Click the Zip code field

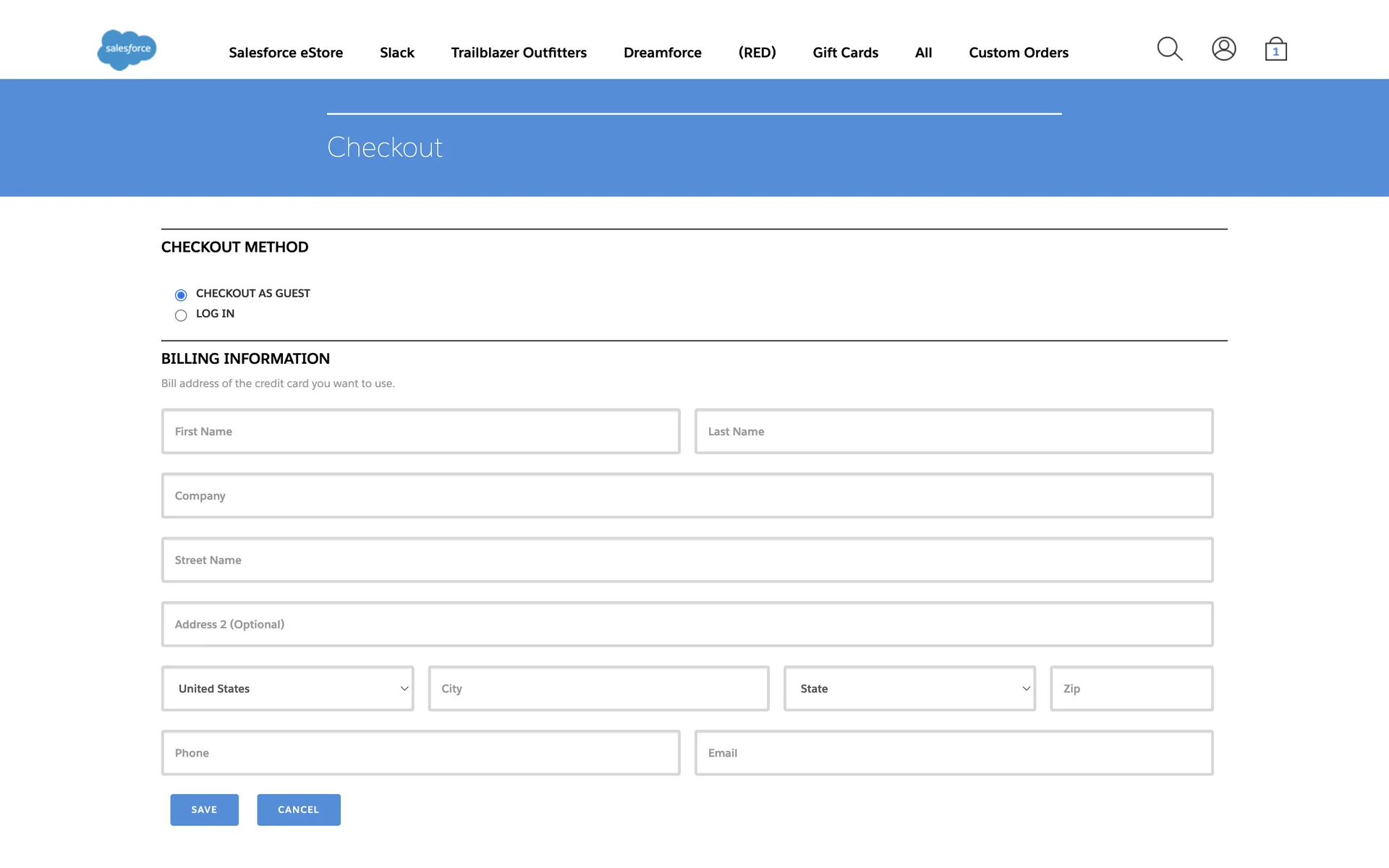point(1131,689)
